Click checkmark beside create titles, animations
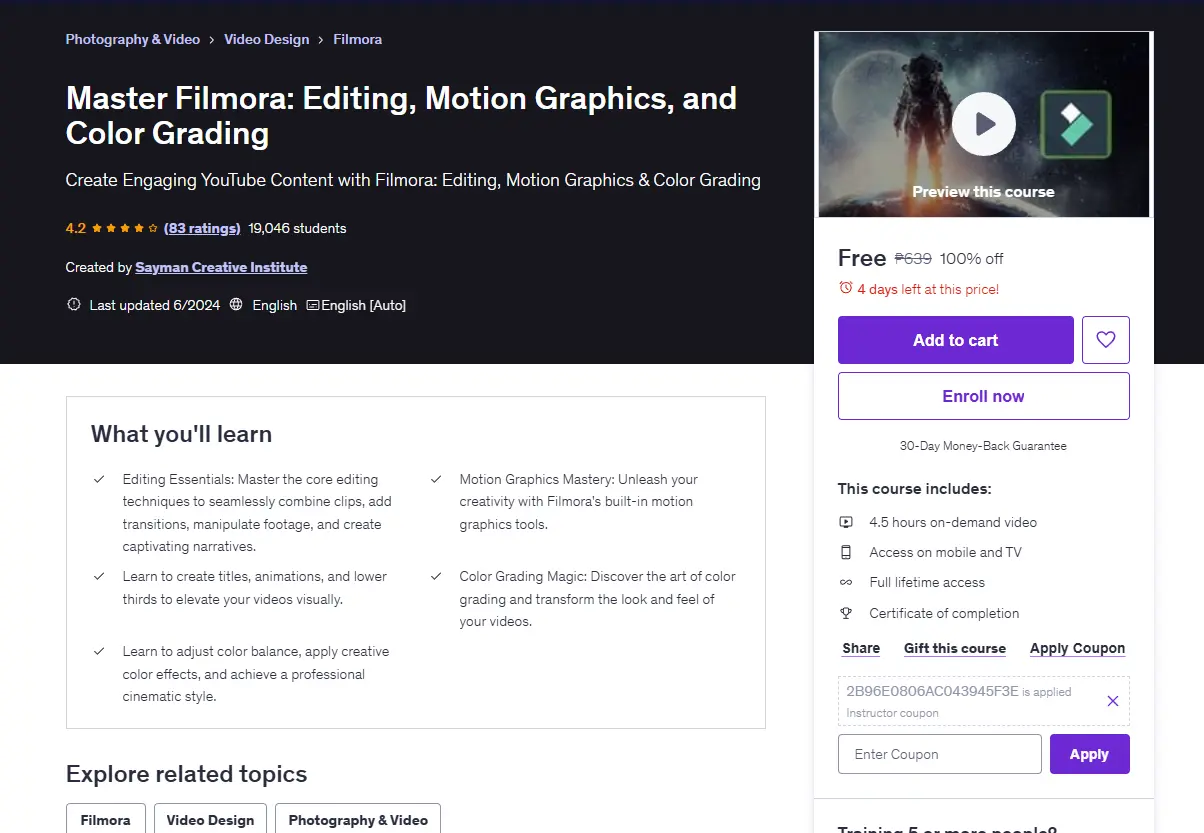This screenshot has height=833, width=1204. tap(99, 576)
